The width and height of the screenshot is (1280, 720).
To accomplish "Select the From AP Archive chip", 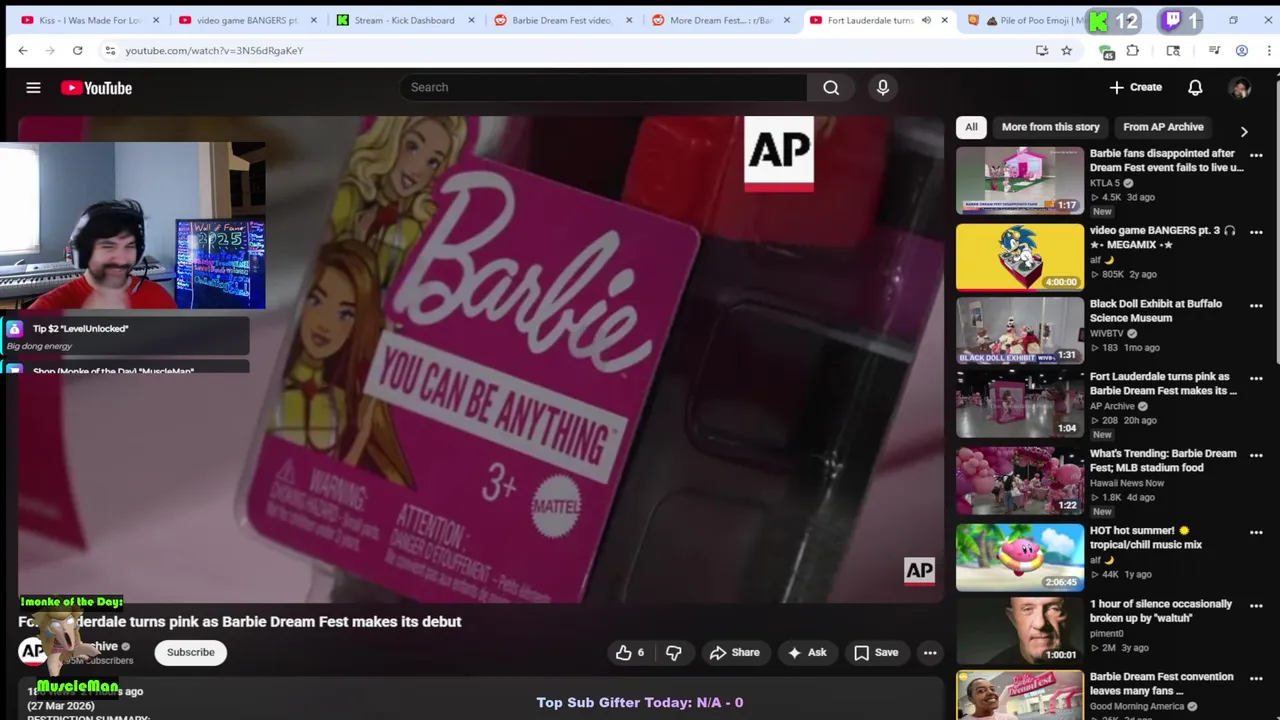I will pyautogui.click(x=1163, y=127).
